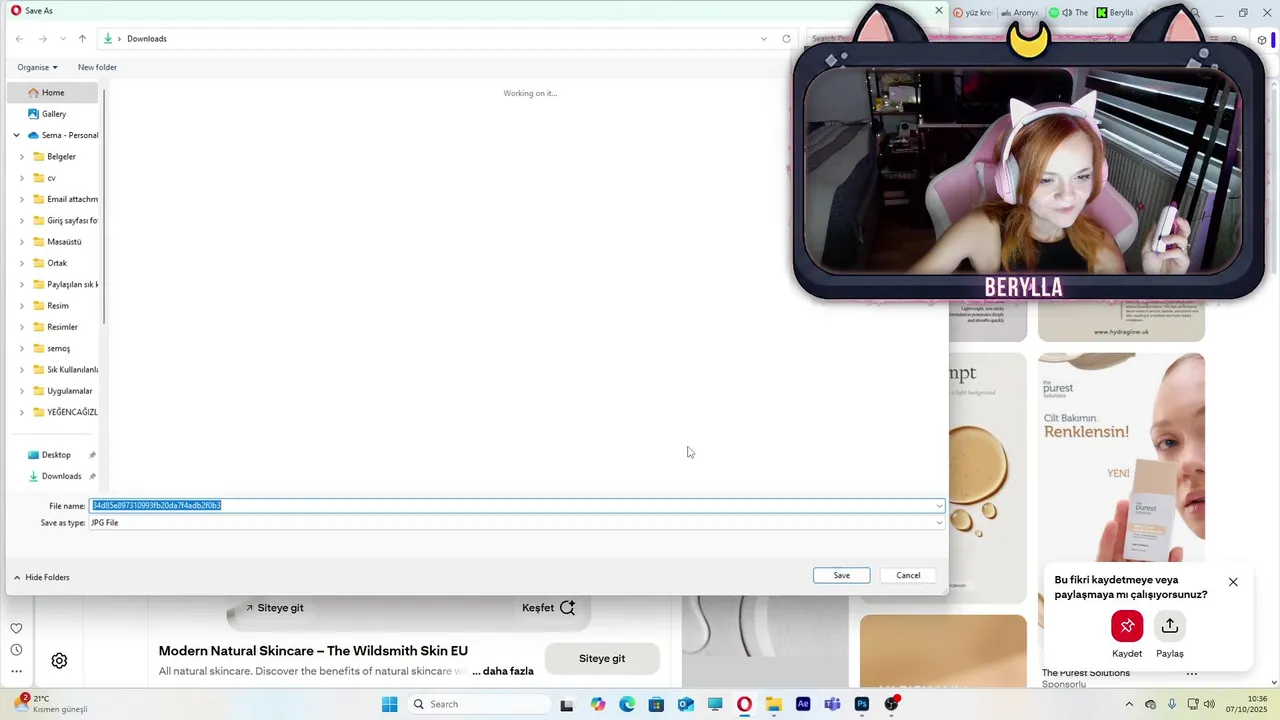Viewport: 1280px width, 720px height.
Task: Click the Cancel button
Action: [908, 575]
